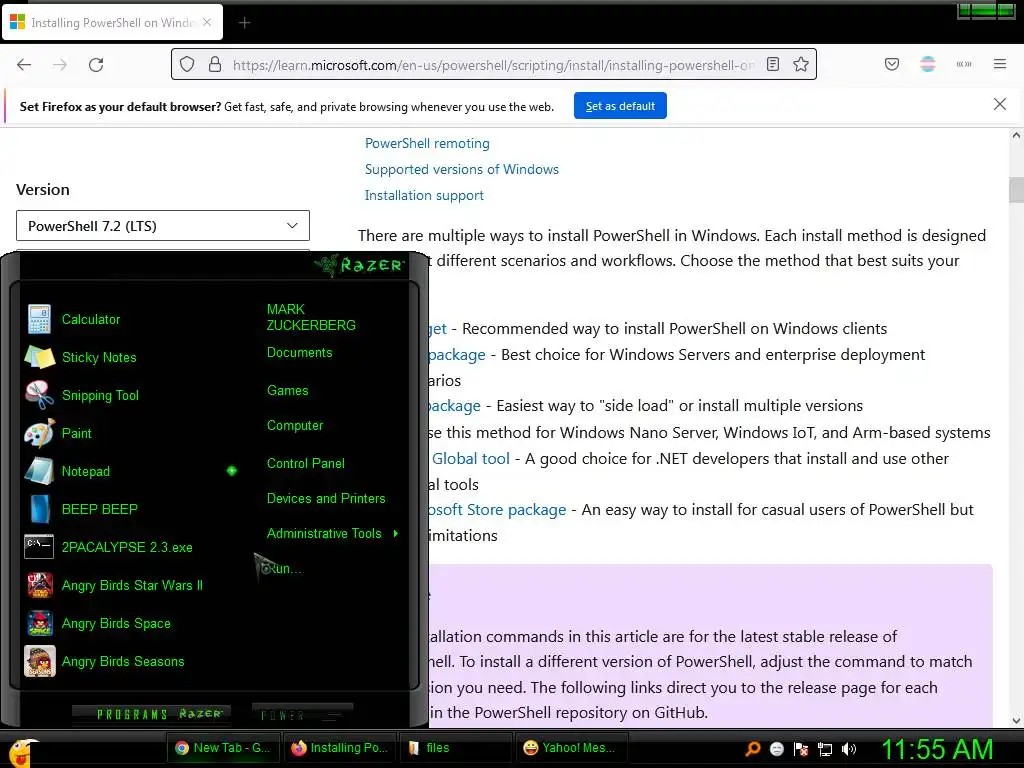This screenshot has height=768, width=1024.
Task: Open Snipping Tool scissors icon
Action: point(39,395)
